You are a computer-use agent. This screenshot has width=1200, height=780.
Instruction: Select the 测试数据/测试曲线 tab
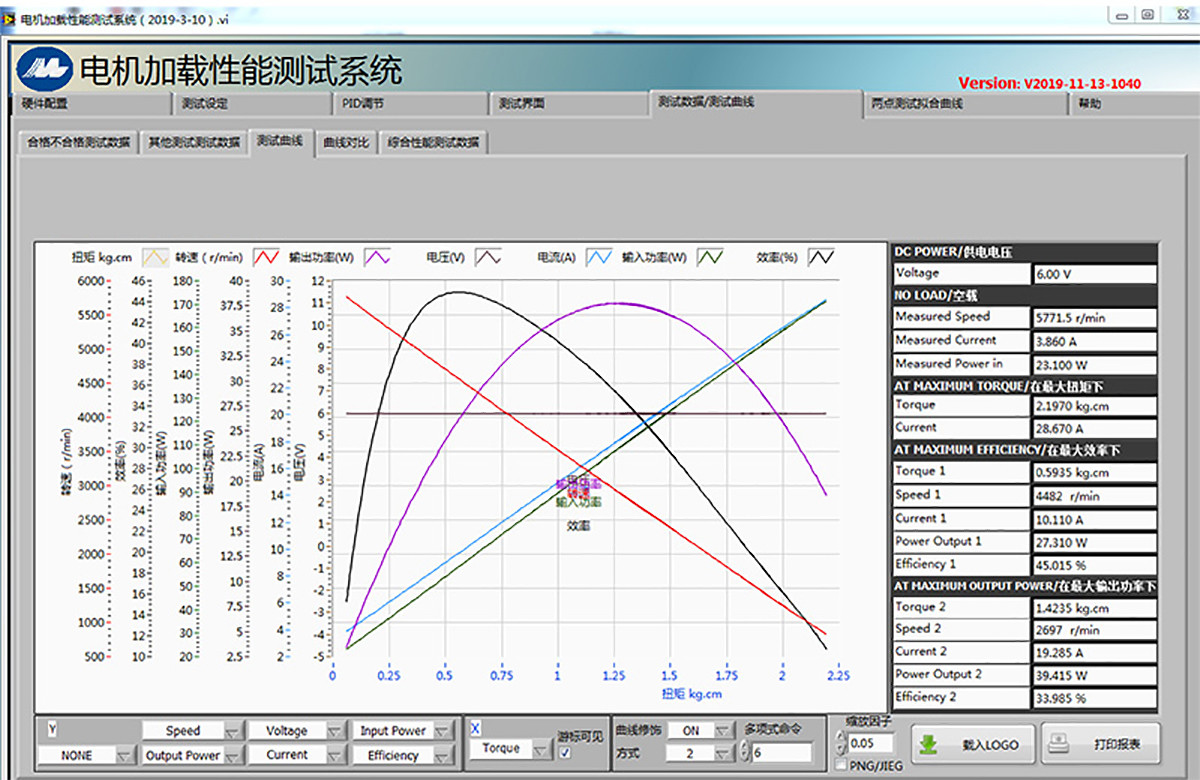pyautogui.click(x=754, y=102)
